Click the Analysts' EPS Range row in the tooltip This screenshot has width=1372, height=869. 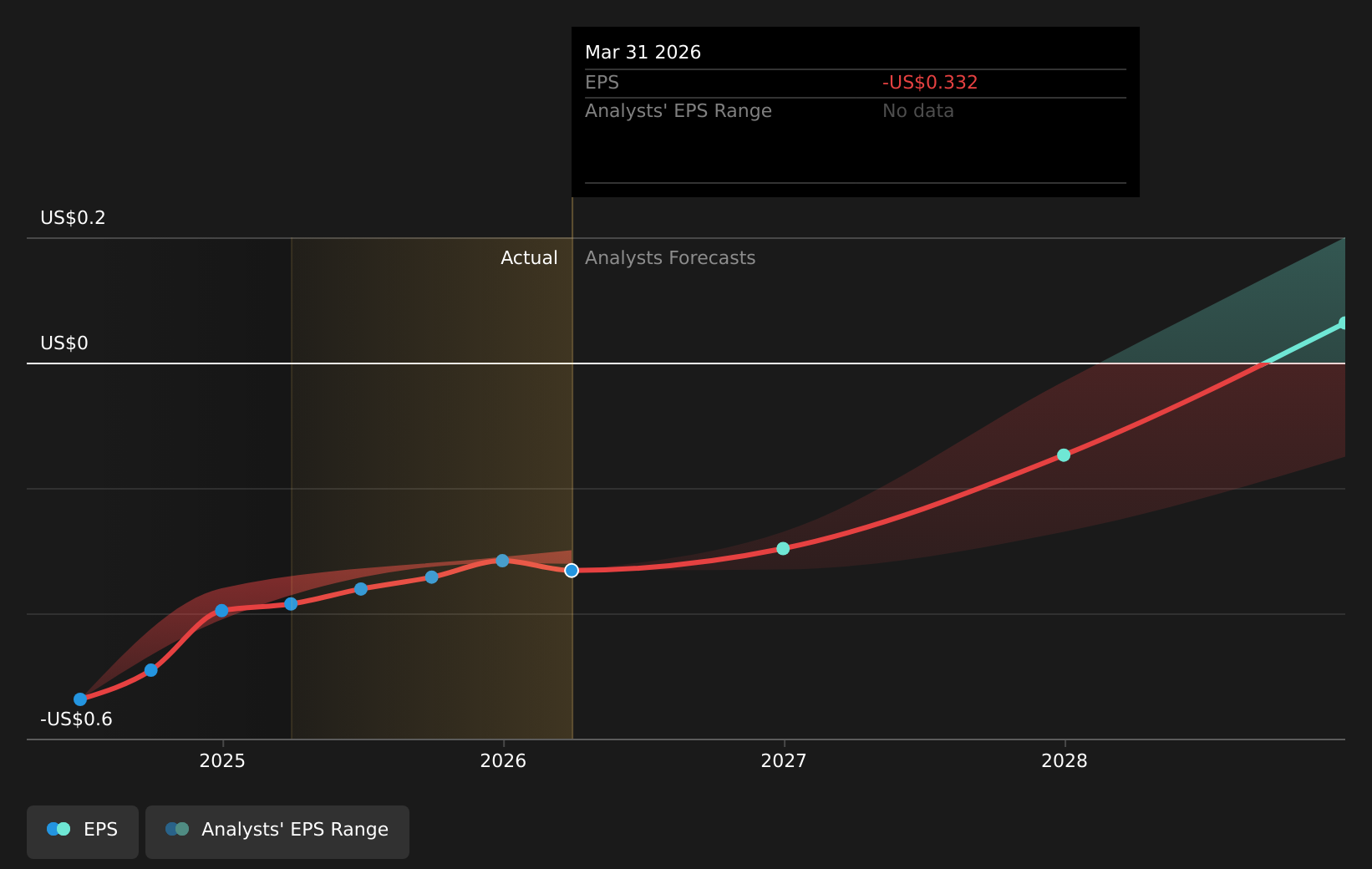[856, 111]
